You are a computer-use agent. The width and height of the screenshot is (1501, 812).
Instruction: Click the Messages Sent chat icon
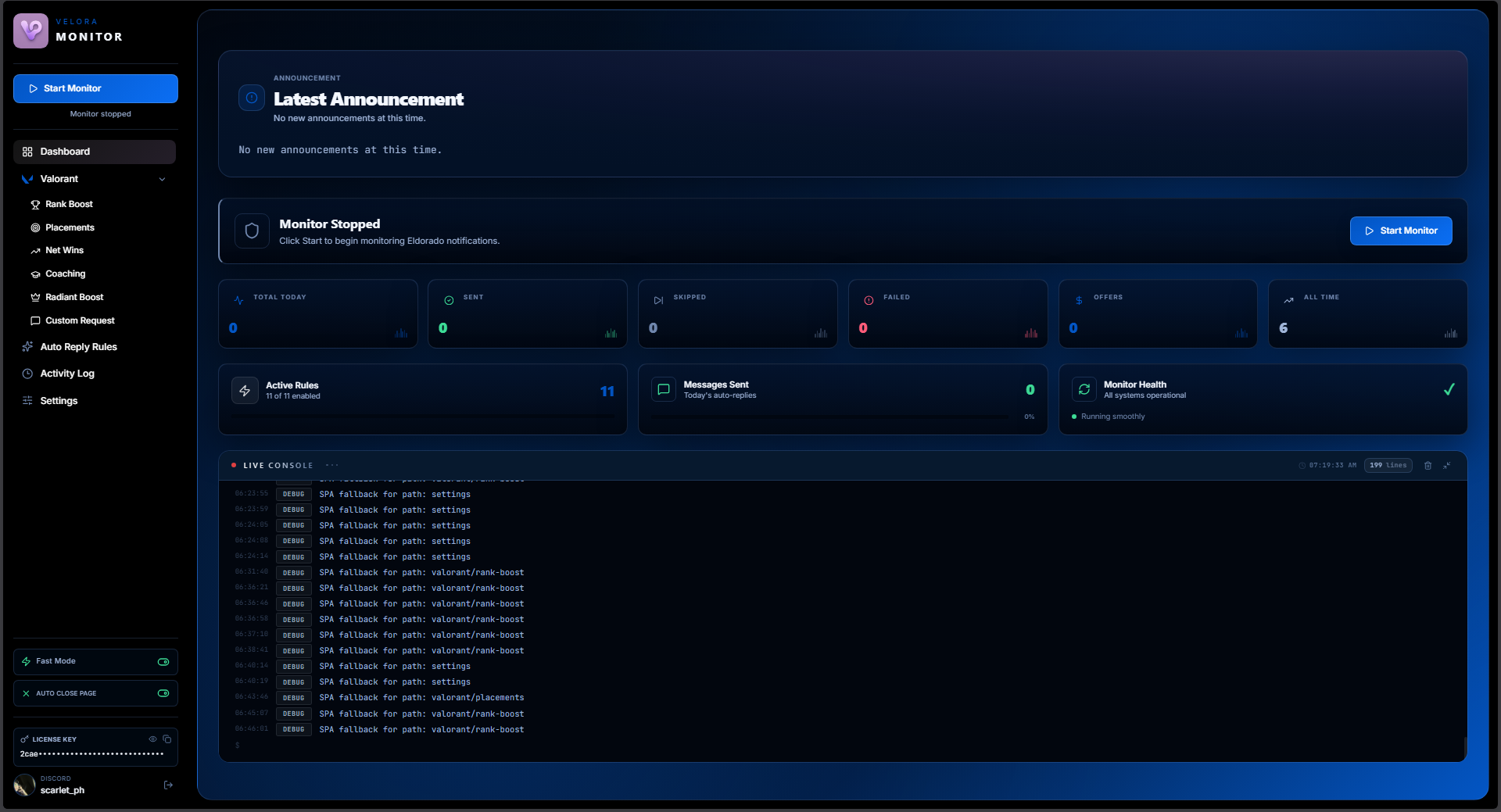pos(663,389)
